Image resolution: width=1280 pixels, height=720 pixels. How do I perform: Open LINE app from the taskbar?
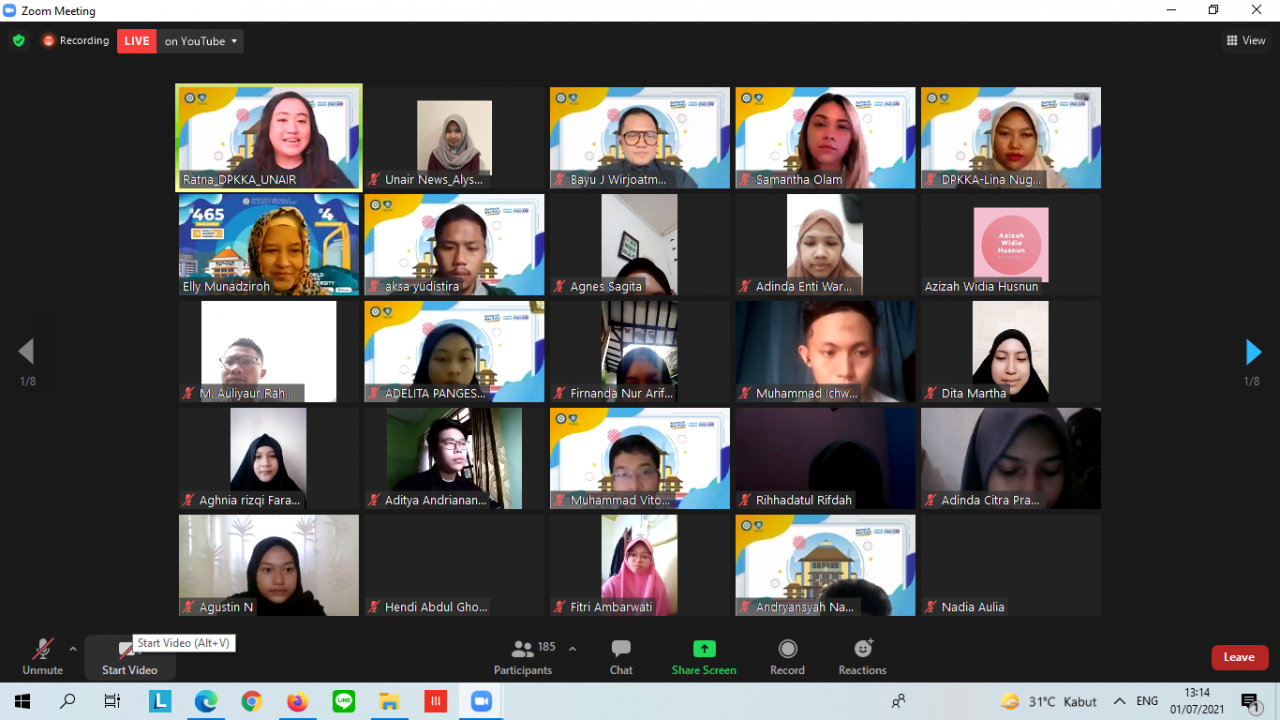[x=343, y=702]
